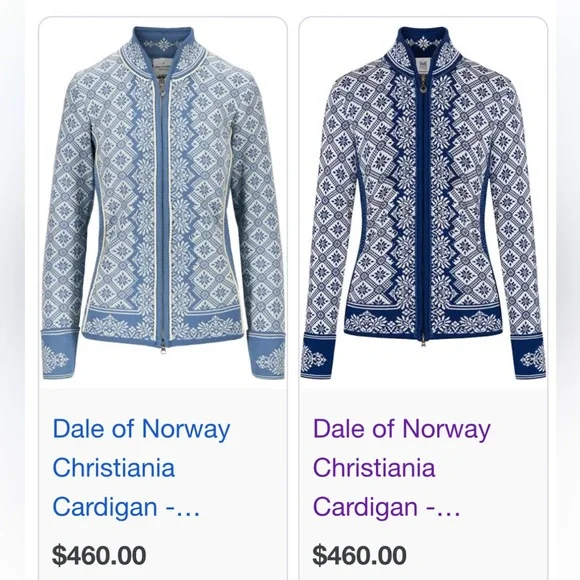
Task: Click the purple truncated "Cardigan -…" text
Action: (387, 506)
